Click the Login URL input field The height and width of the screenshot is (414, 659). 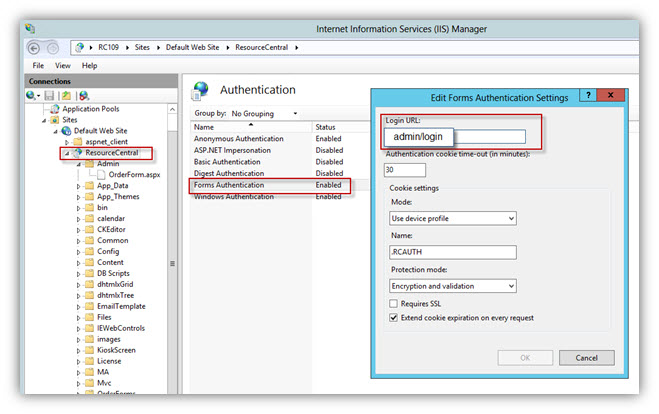click(x=455, y=137)
